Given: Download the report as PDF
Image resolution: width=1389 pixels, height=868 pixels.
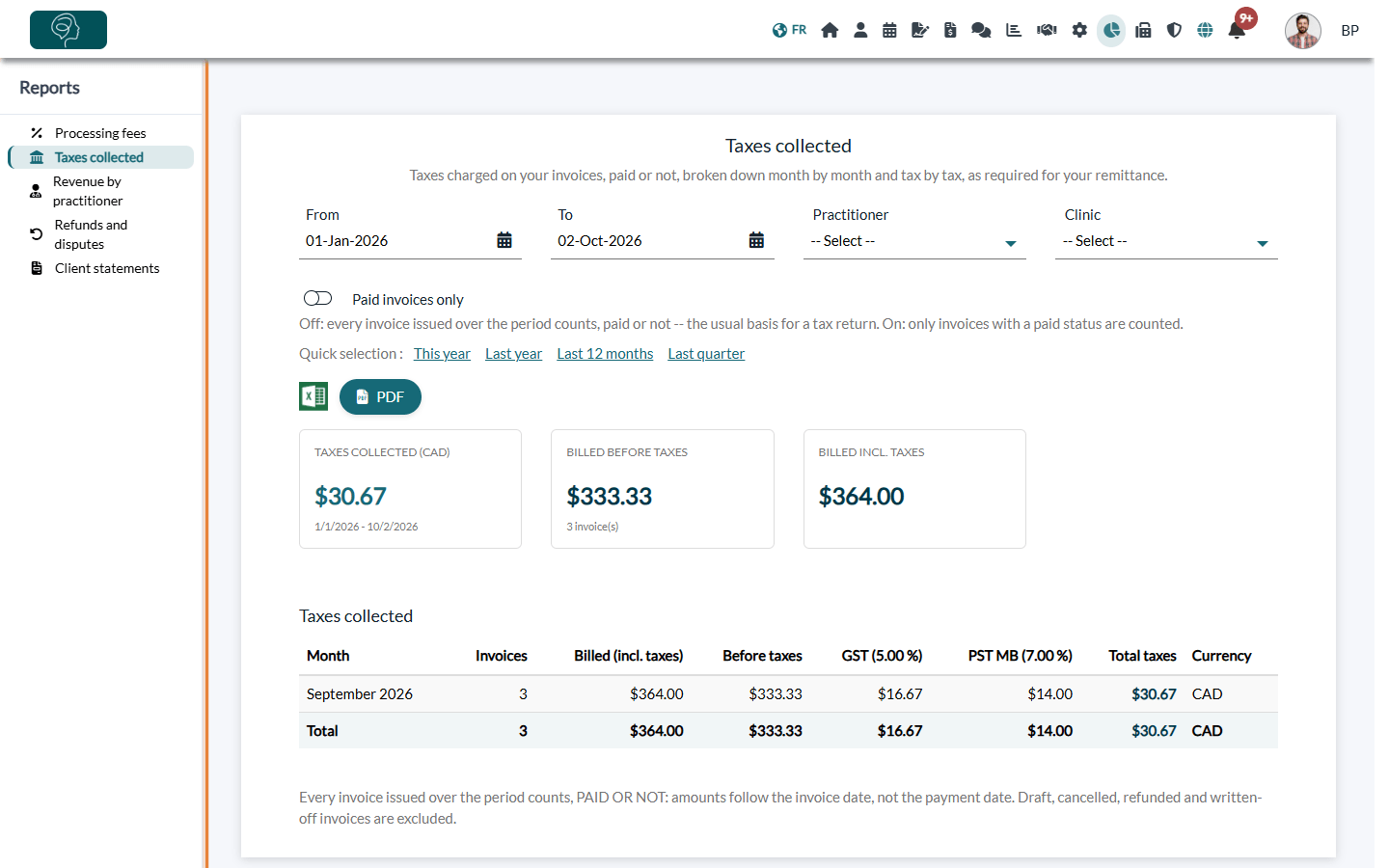Looking at the screenshot, I should click(380, 396).
